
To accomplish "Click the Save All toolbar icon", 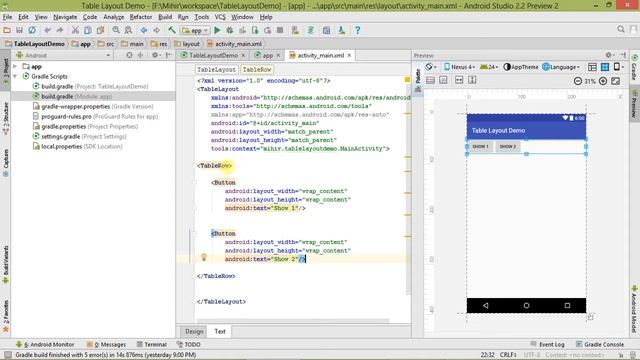I will pos(19,30).
